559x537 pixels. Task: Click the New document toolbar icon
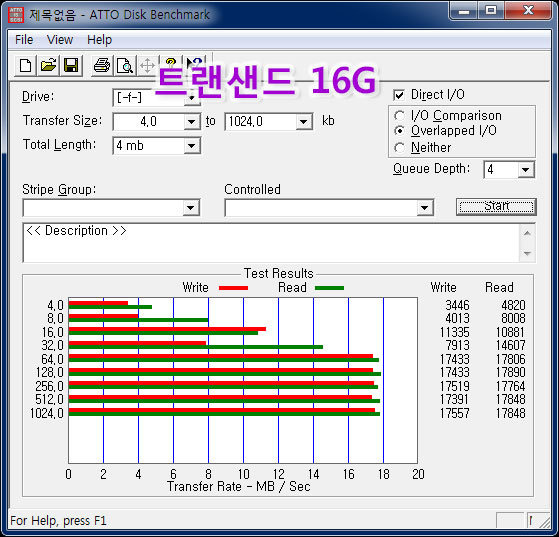click(25, 66)
